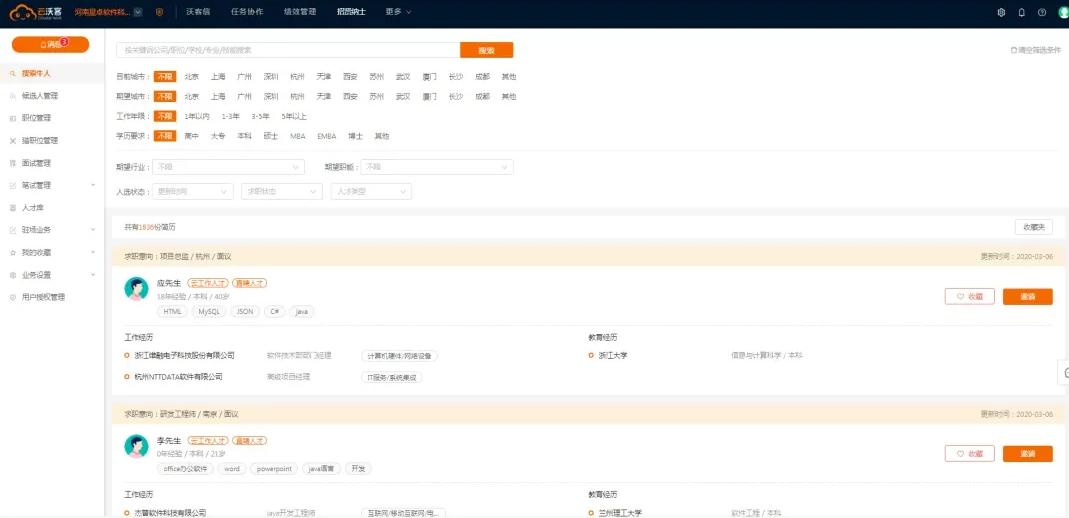Open the 期望行业 dropdown
This screenshot has width=1069, height=518.
pyautogui.click(x=228, y=167)
